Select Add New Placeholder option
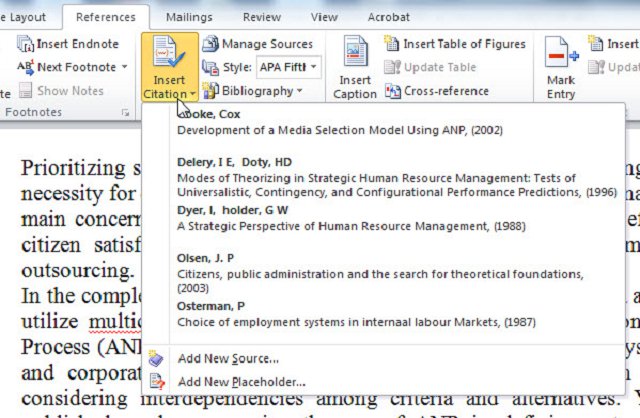 [241, 381]
